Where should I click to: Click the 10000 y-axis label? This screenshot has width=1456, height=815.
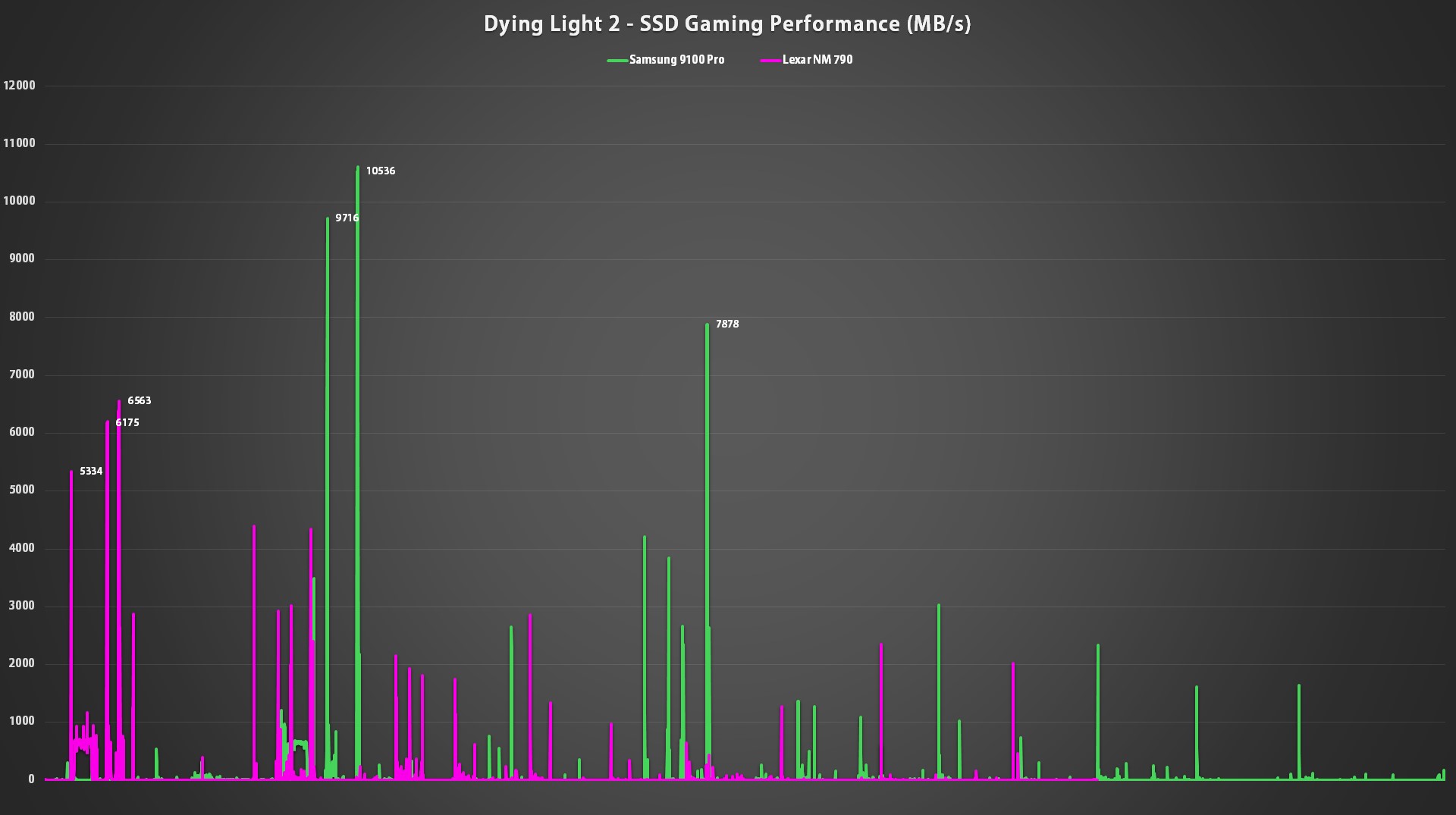click(x=20, y=201)
